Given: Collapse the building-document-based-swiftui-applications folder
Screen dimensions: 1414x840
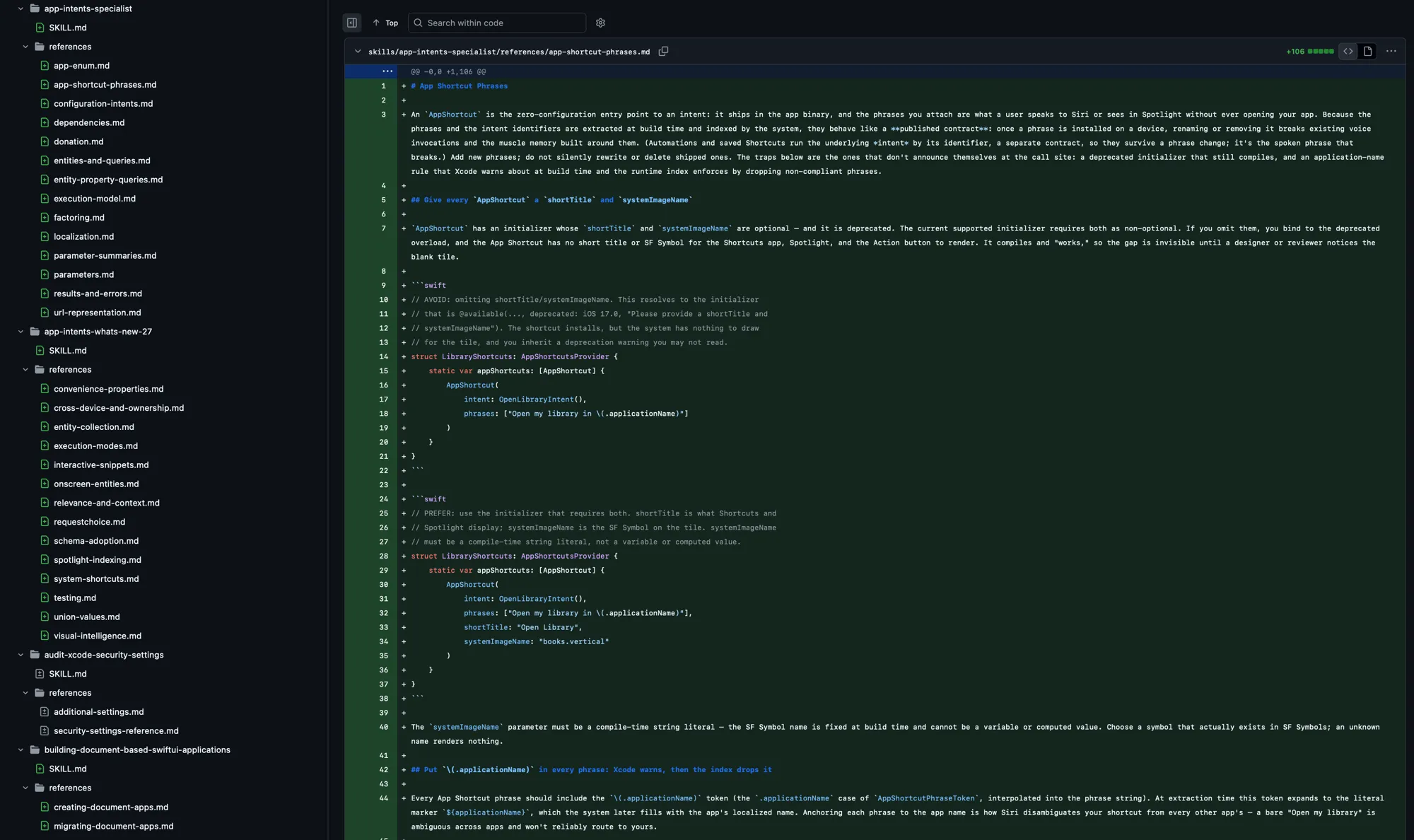Looking at the screenshot, I should (21, 750).
